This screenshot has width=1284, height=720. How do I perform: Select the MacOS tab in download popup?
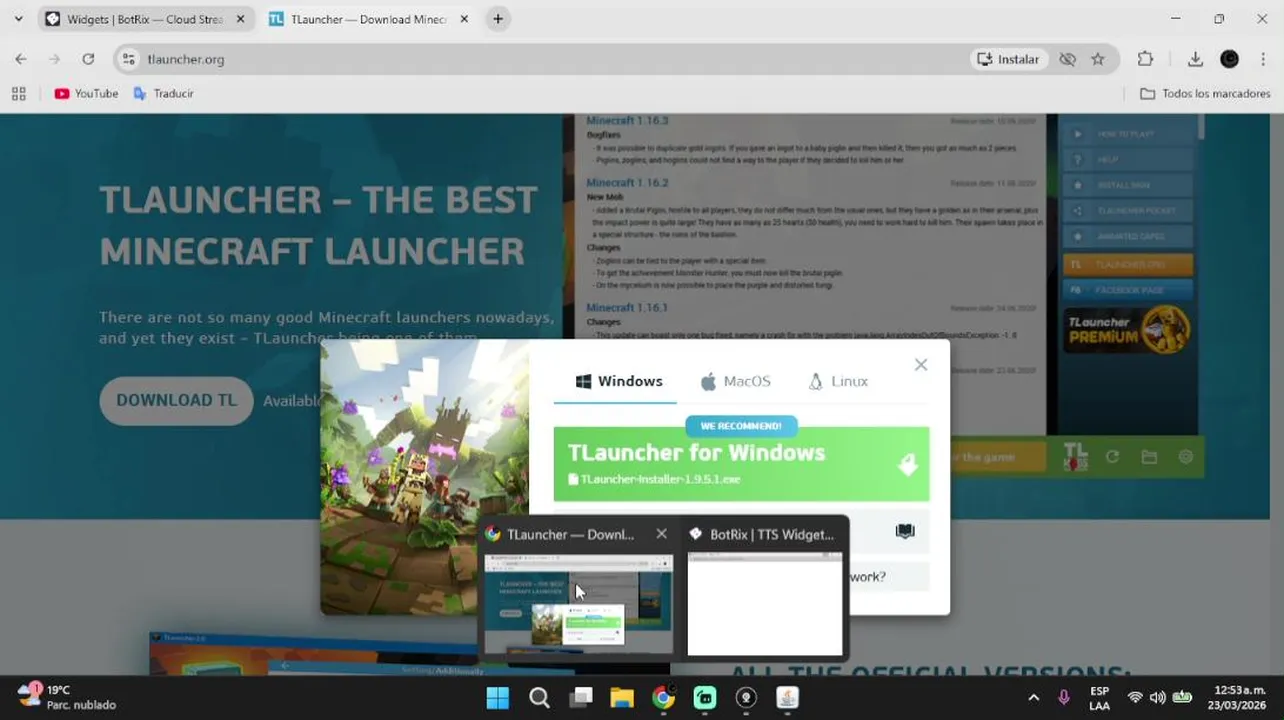click(x=735, y=381)
